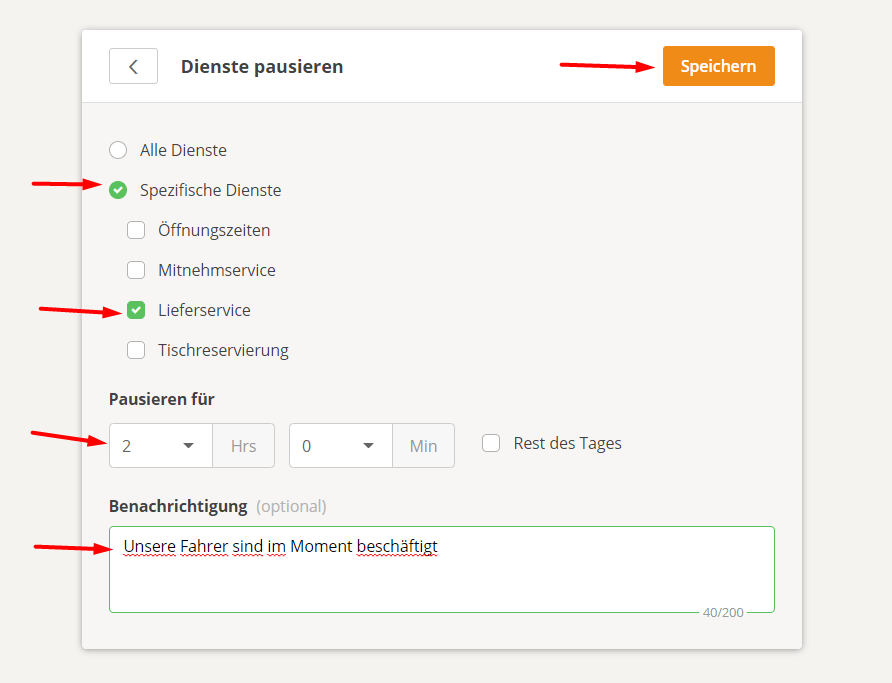This screenshot has width=892, height=683.
Task: Click the 40/200 character counter
Action: [x=724, y=612]
